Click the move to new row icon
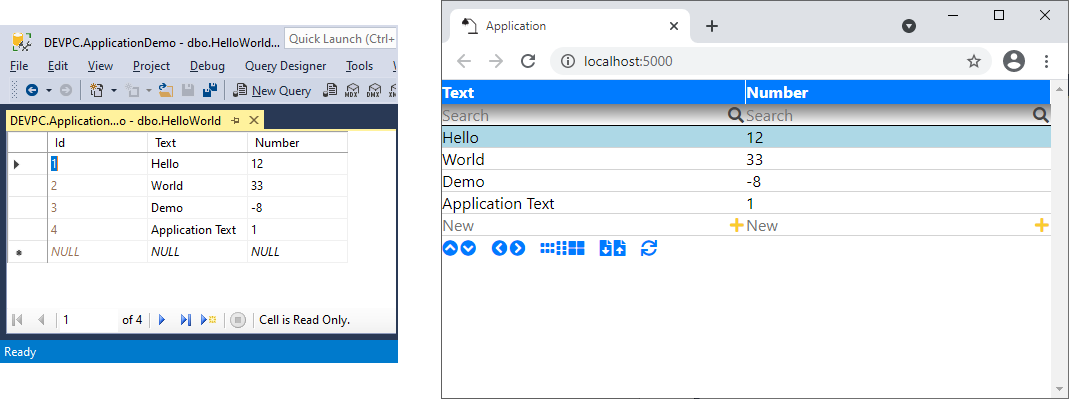This screenshot has height=399, width=1069. [x=208, y=319]
